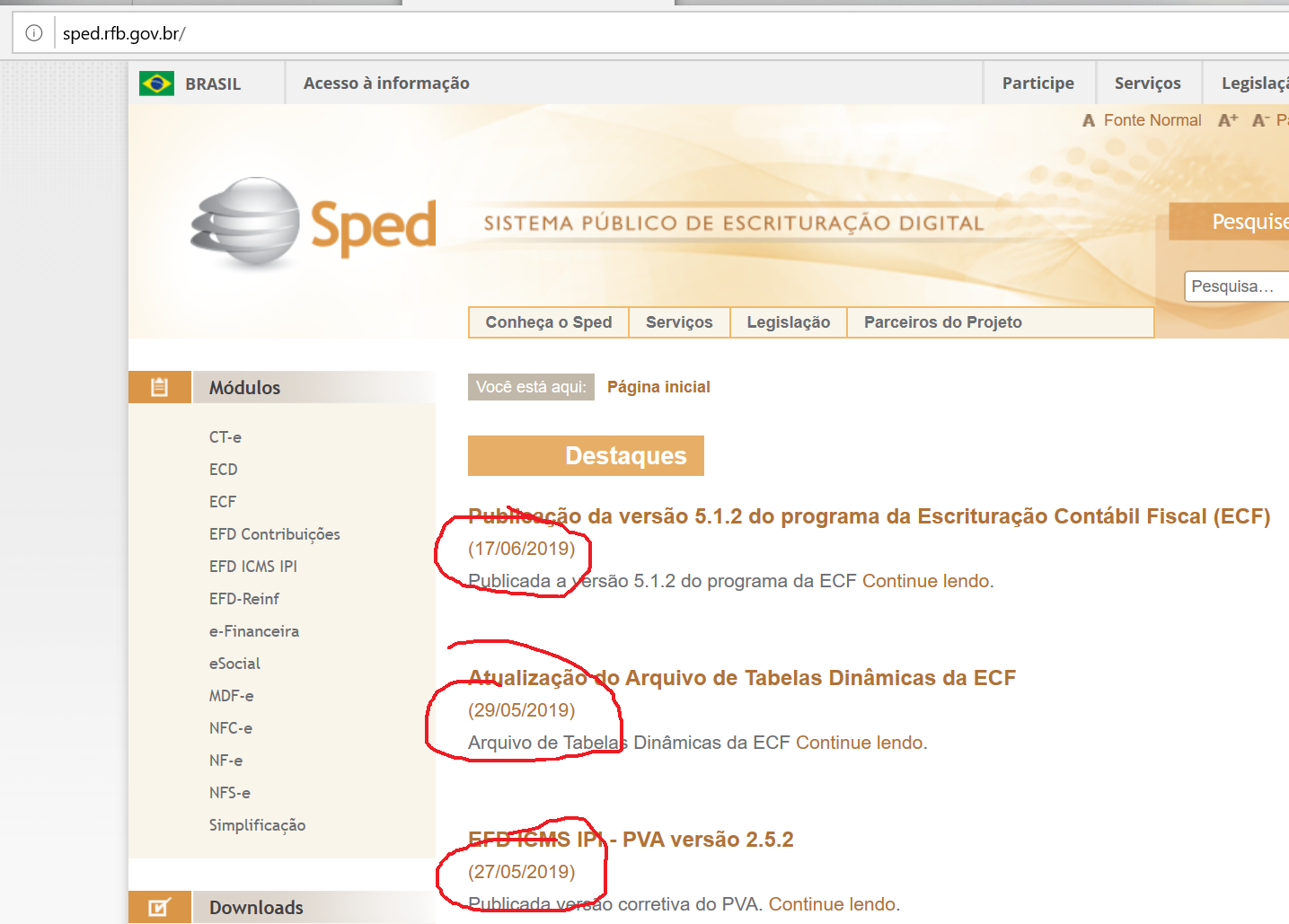Click the Downloads panel heading
The width and height of the screenshot is (1289, 924).
point(257,908)
